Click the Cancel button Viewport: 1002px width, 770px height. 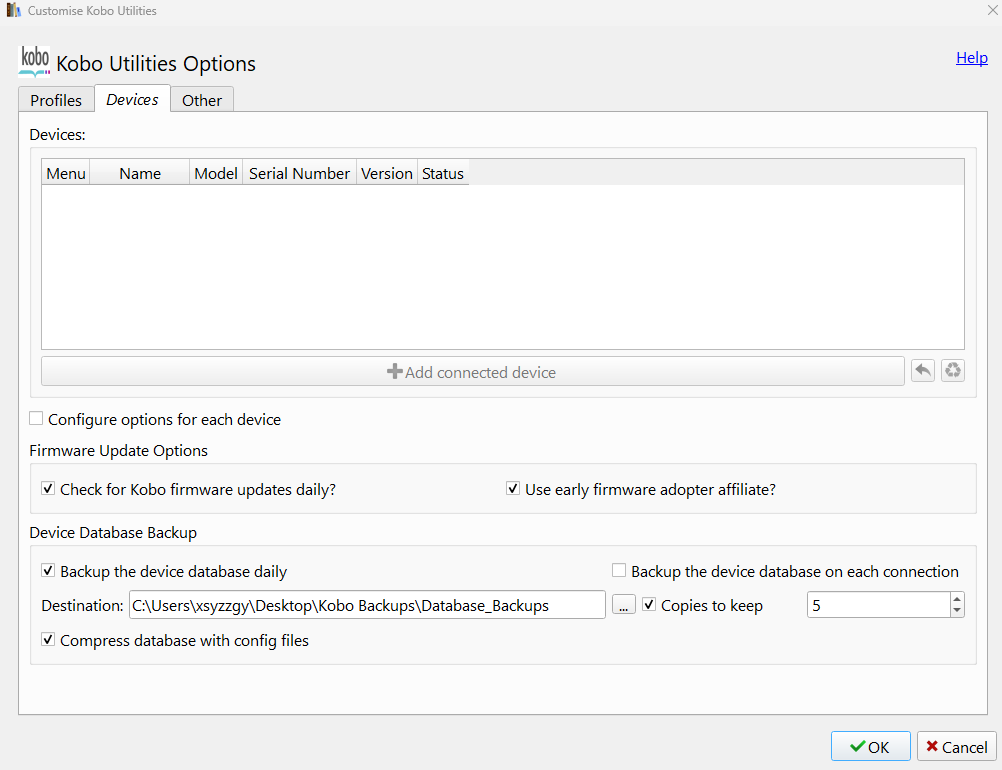click(957, 746)
